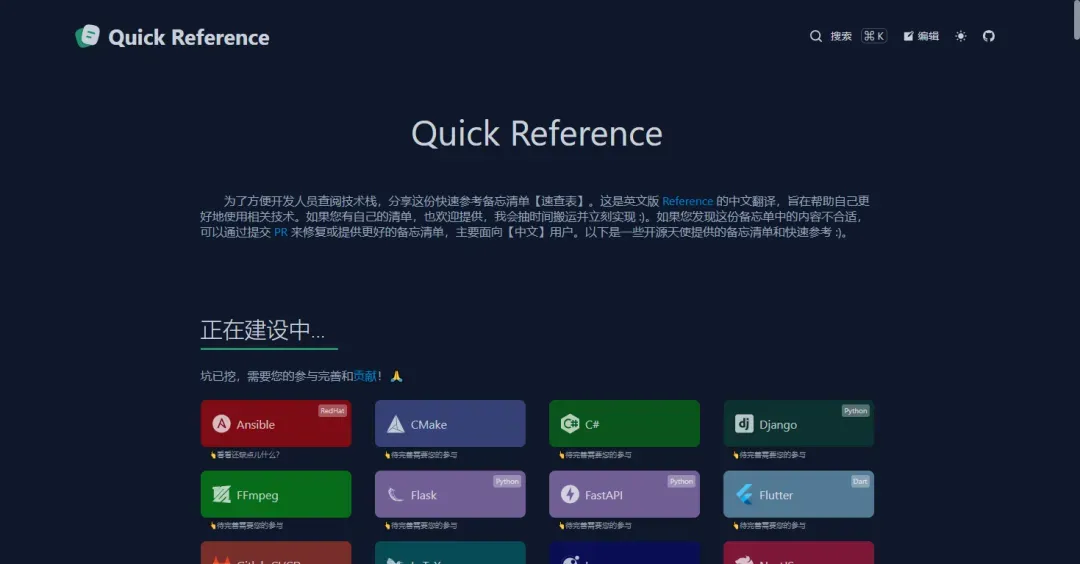This screenshot has height=564, width=1080.
Task: Click the search magnifier icon
Action: pos(816,36)
